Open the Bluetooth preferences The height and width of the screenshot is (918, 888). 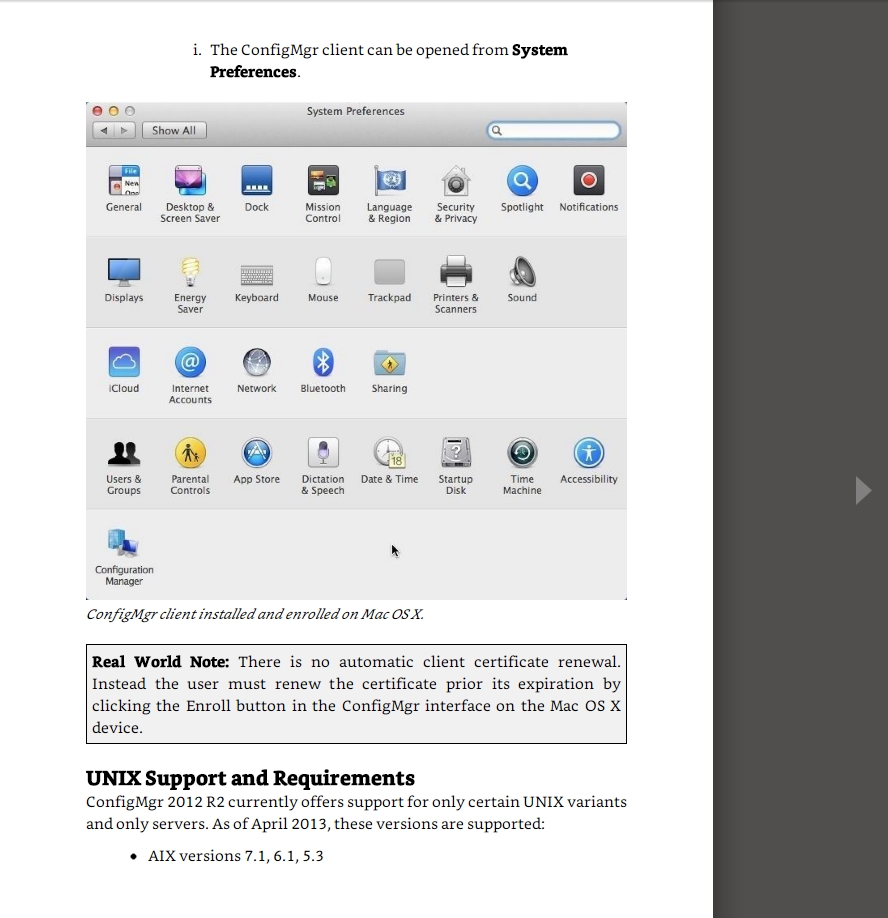pyautogui.click(x=323, y=362)
